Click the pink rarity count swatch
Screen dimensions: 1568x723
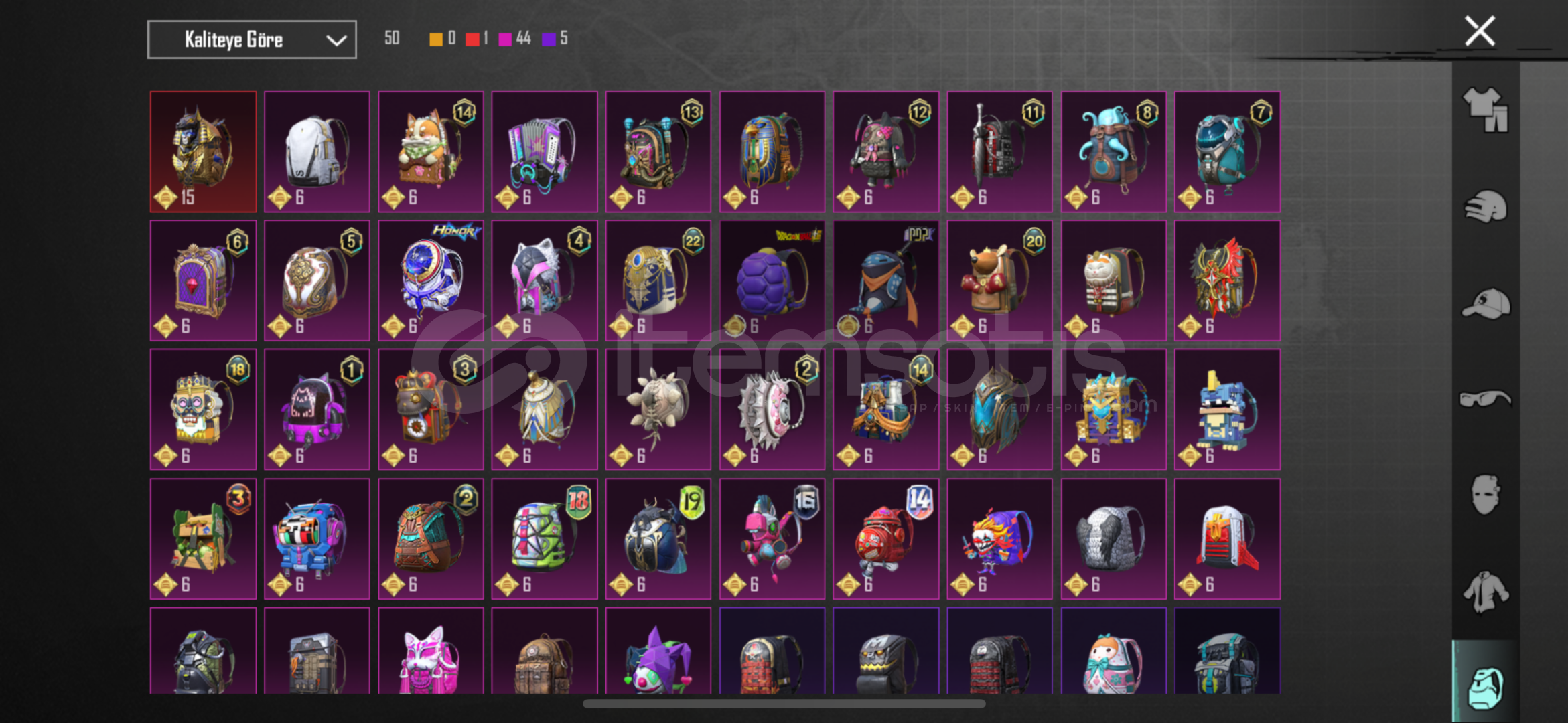505,39
